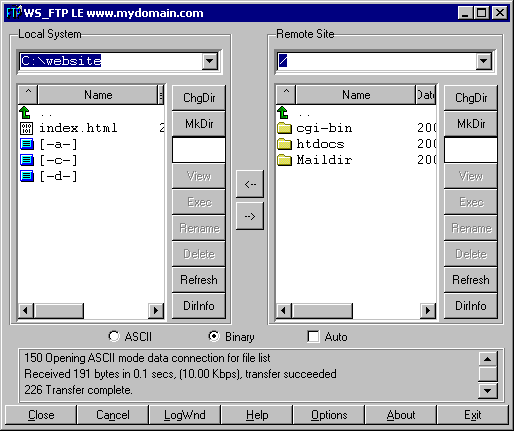The width and height of the screenshot is (514, 431).
Task: Select the cgi-bin folder icon
Action: (284, 128)
